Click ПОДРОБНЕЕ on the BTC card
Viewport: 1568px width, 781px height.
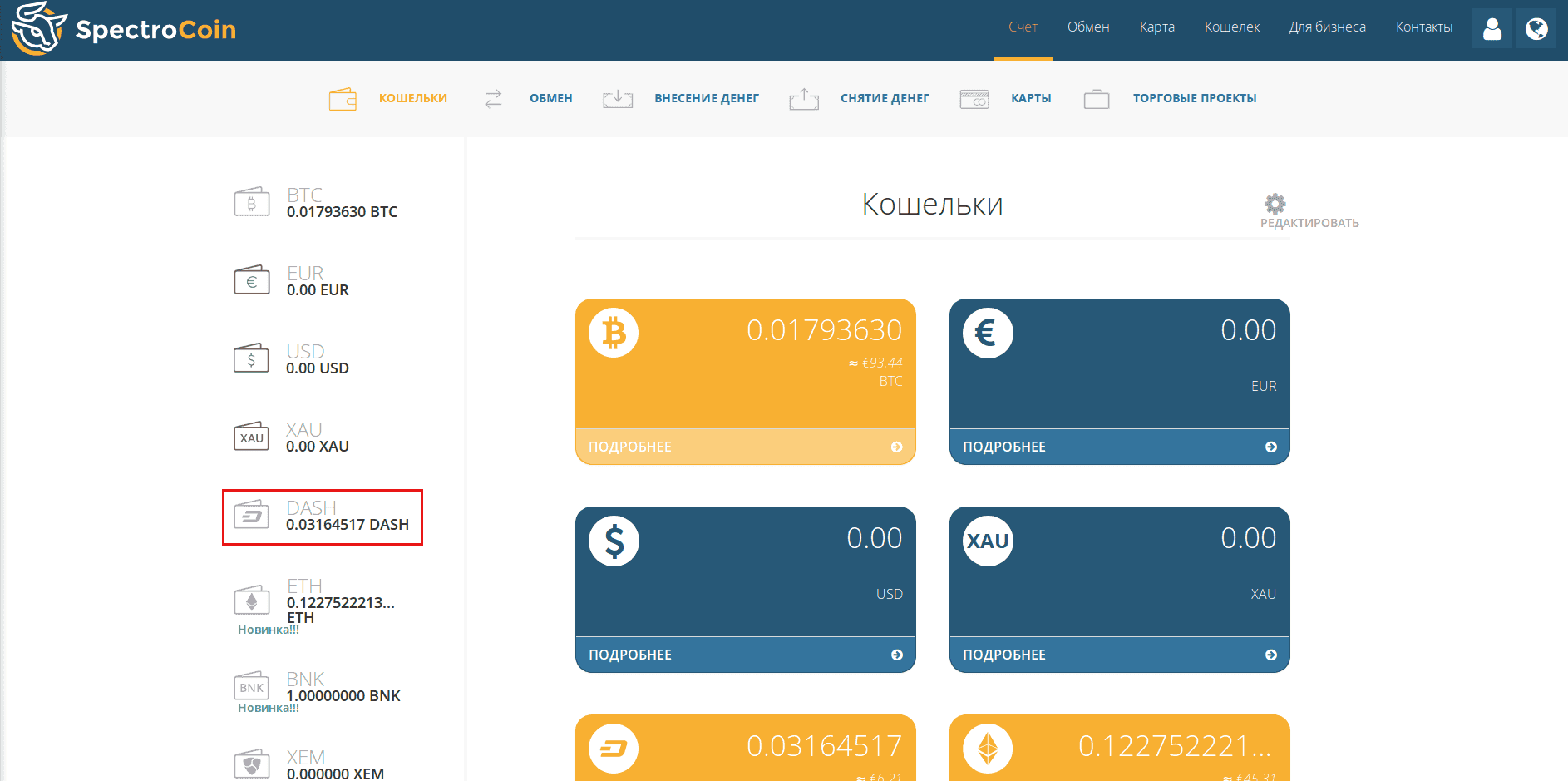tap(630, 447)
